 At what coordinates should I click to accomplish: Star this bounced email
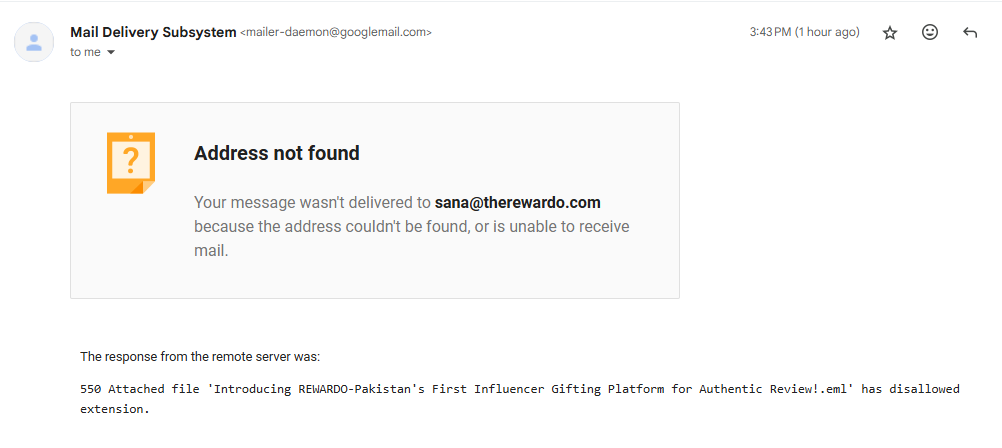point(890,33)
